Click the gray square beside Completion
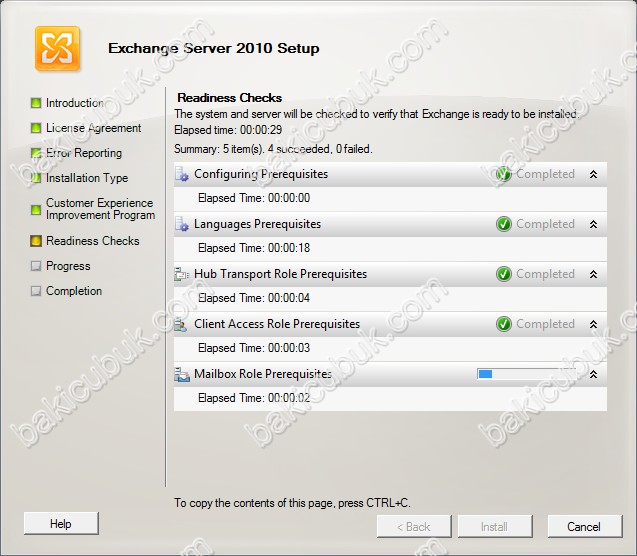 [36, 291]
